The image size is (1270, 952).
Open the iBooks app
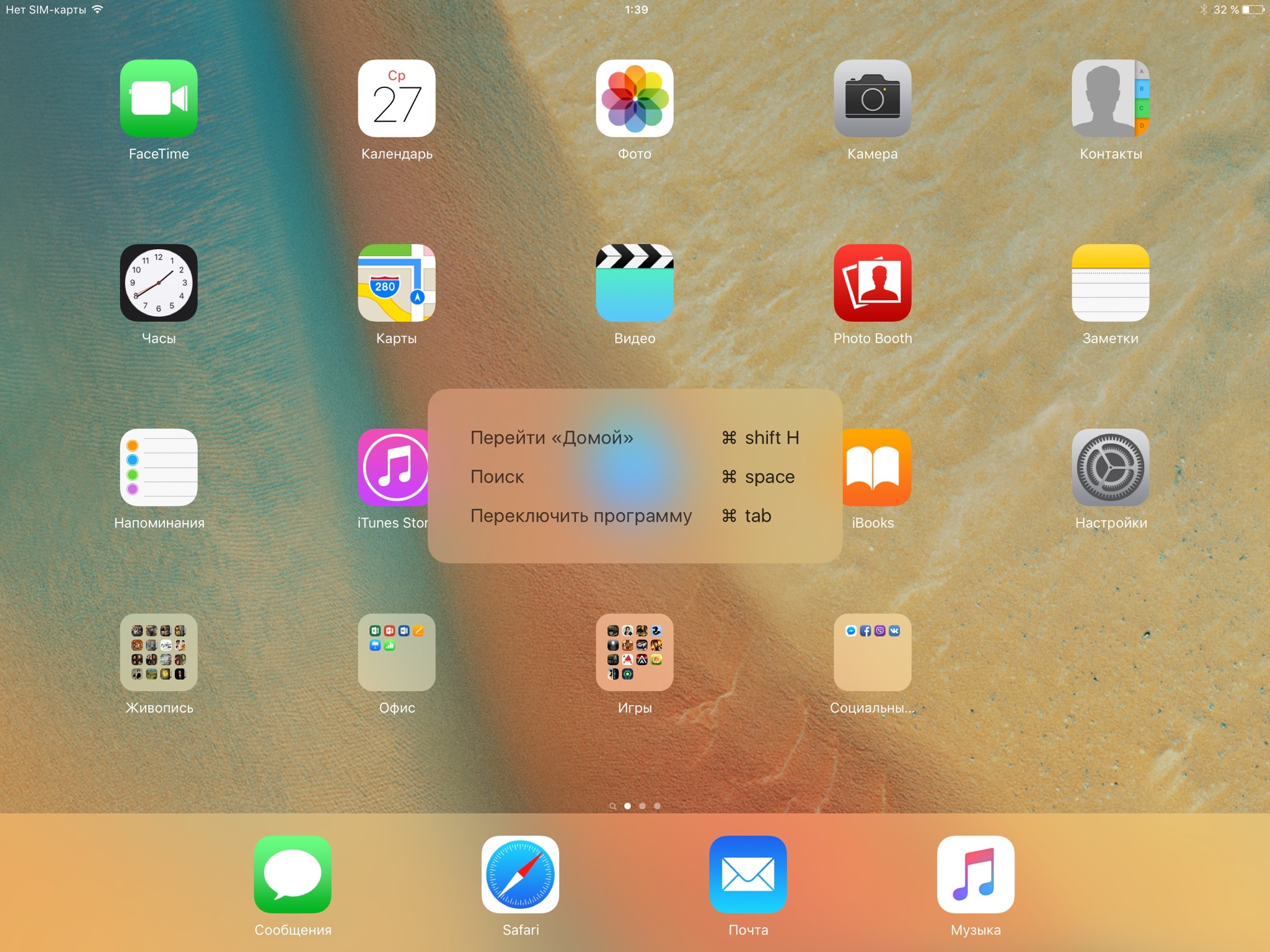[x=876, y=467]
